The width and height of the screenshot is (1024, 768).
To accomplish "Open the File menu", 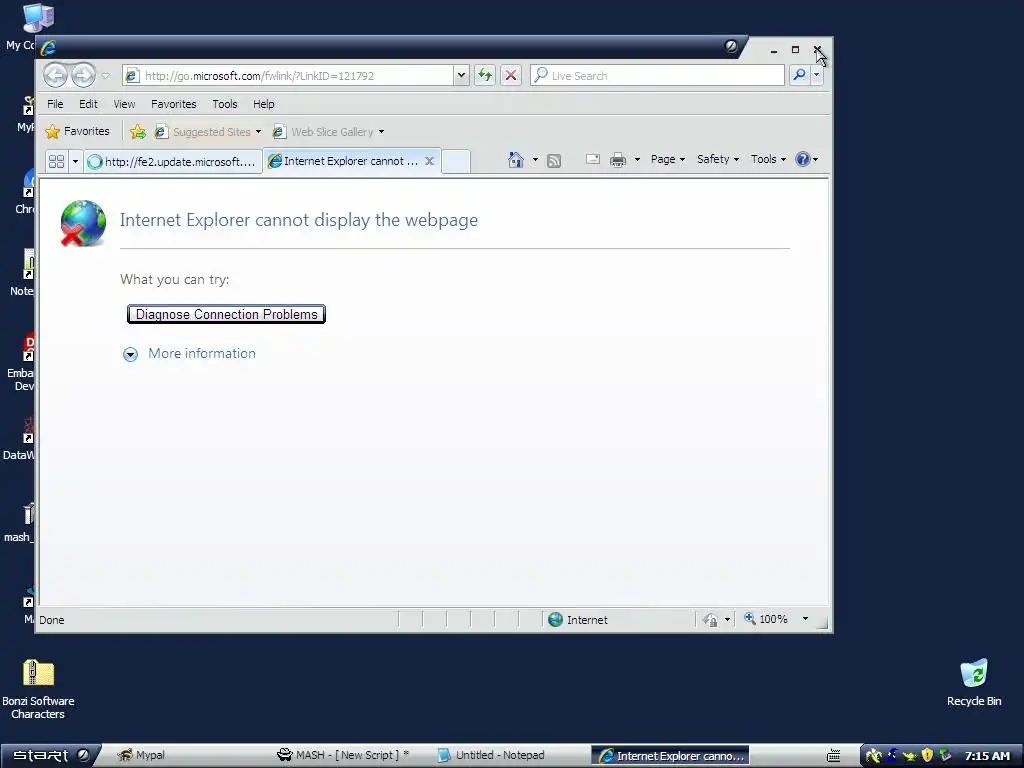I will coord(55,104).
